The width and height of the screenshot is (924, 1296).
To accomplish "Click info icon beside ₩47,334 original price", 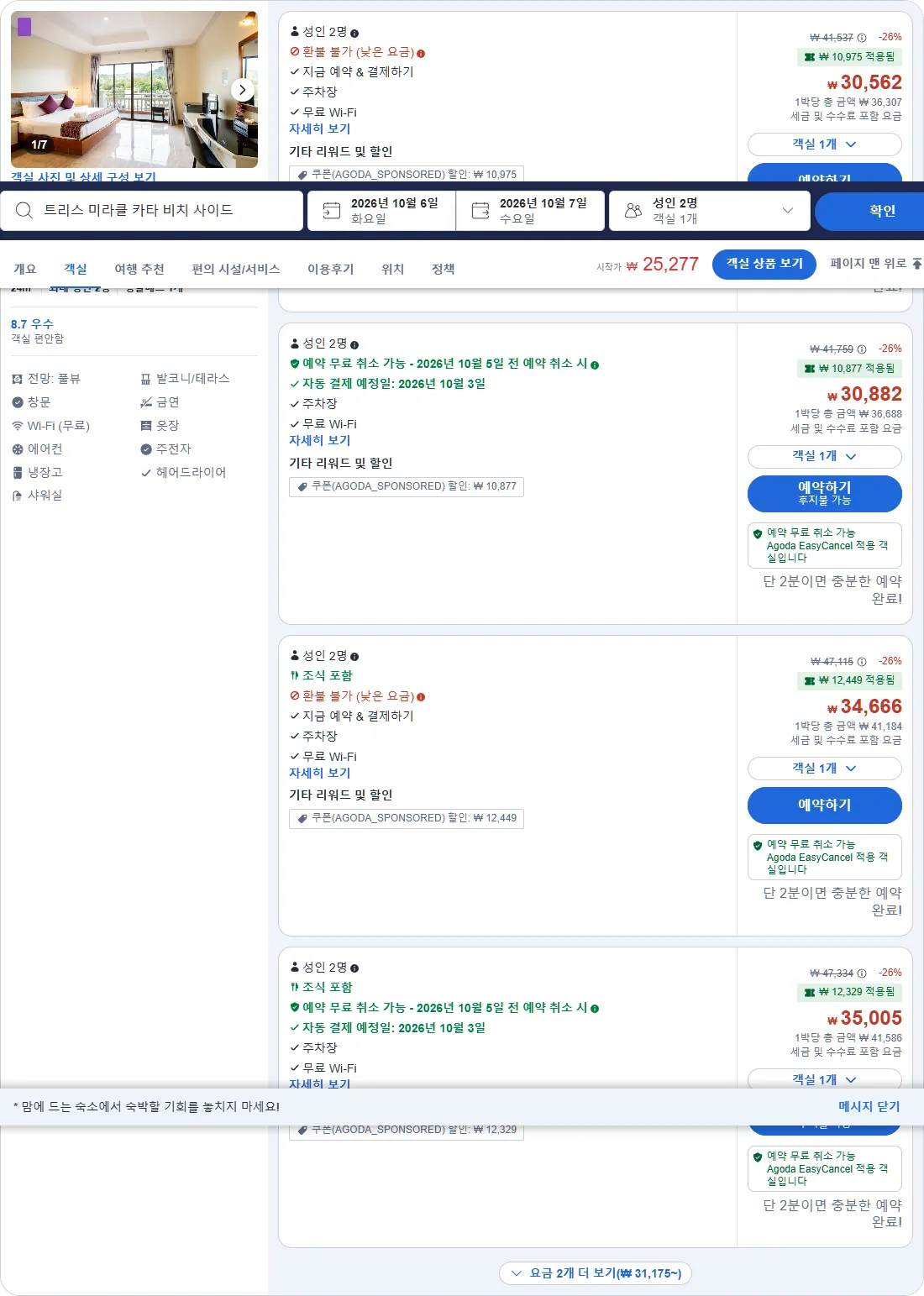I will click(862, 973).
